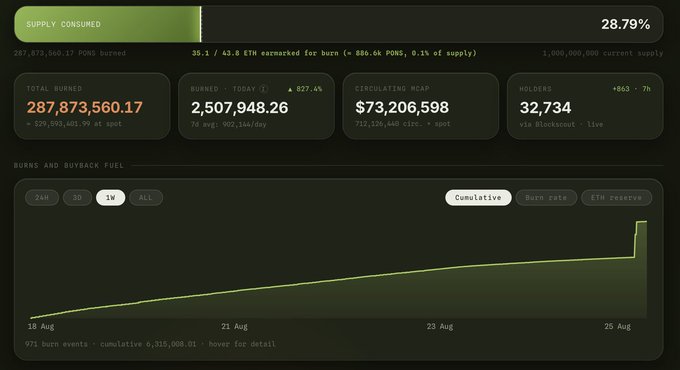The width and height of the screenshot is (680, 370).
Task: Select the 3D time range
Action: point(77,198)
